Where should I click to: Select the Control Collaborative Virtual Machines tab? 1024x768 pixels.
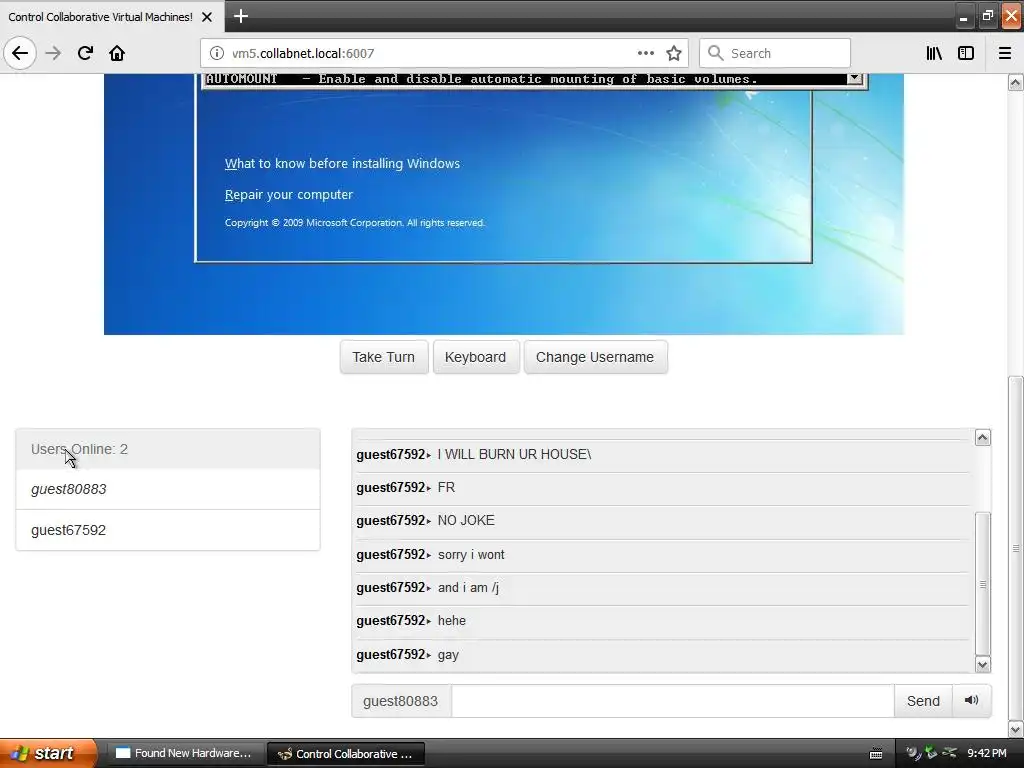click(101, 17)
